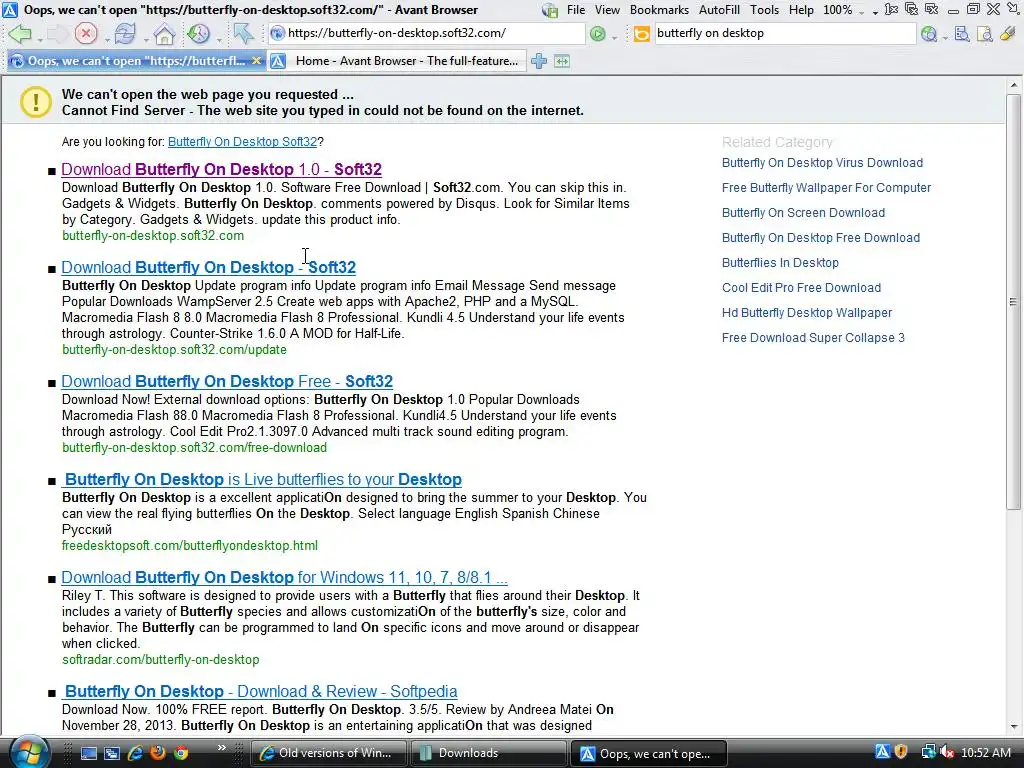Click the green Go button
This screenshot has width=1024, height=768.
pos(597,33)
